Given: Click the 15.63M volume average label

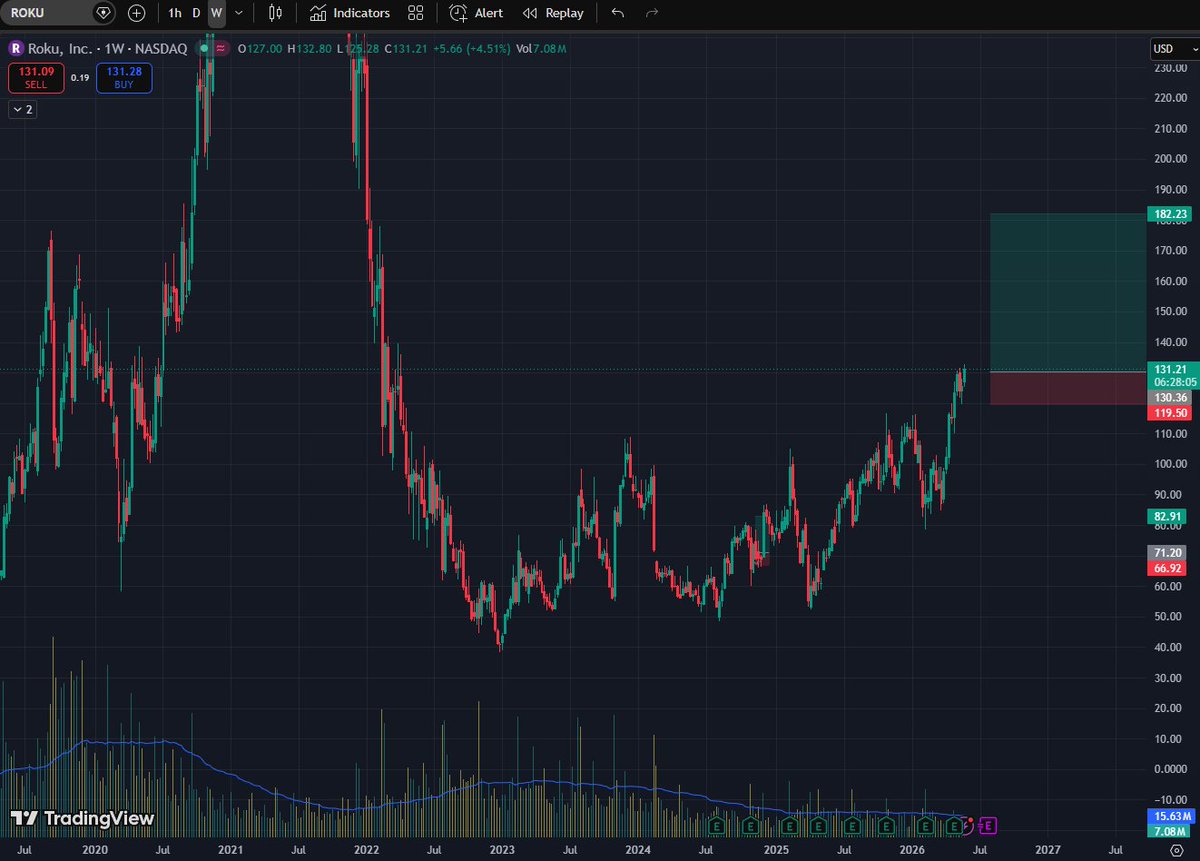Looking at the screenshot, I should [1171, 816].
